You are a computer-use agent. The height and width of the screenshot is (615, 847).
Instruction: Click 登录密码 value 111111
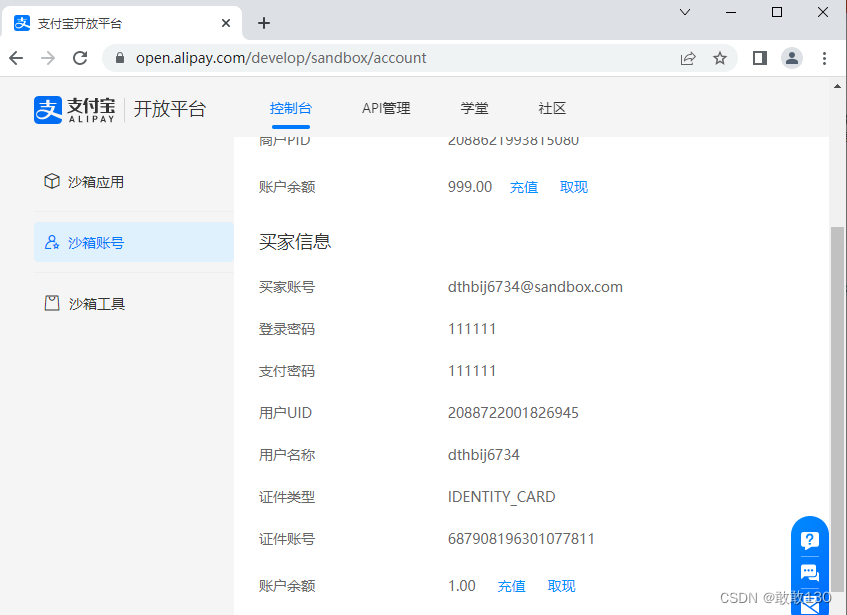click(472, 329)
